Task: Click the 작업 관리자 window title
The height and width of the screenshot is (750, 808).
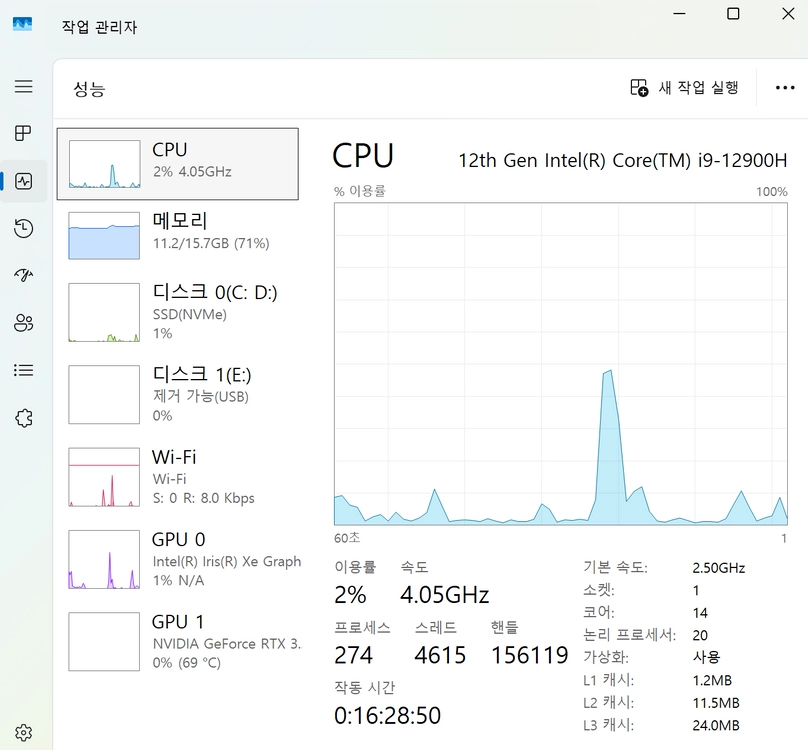Action: point(99,27)
